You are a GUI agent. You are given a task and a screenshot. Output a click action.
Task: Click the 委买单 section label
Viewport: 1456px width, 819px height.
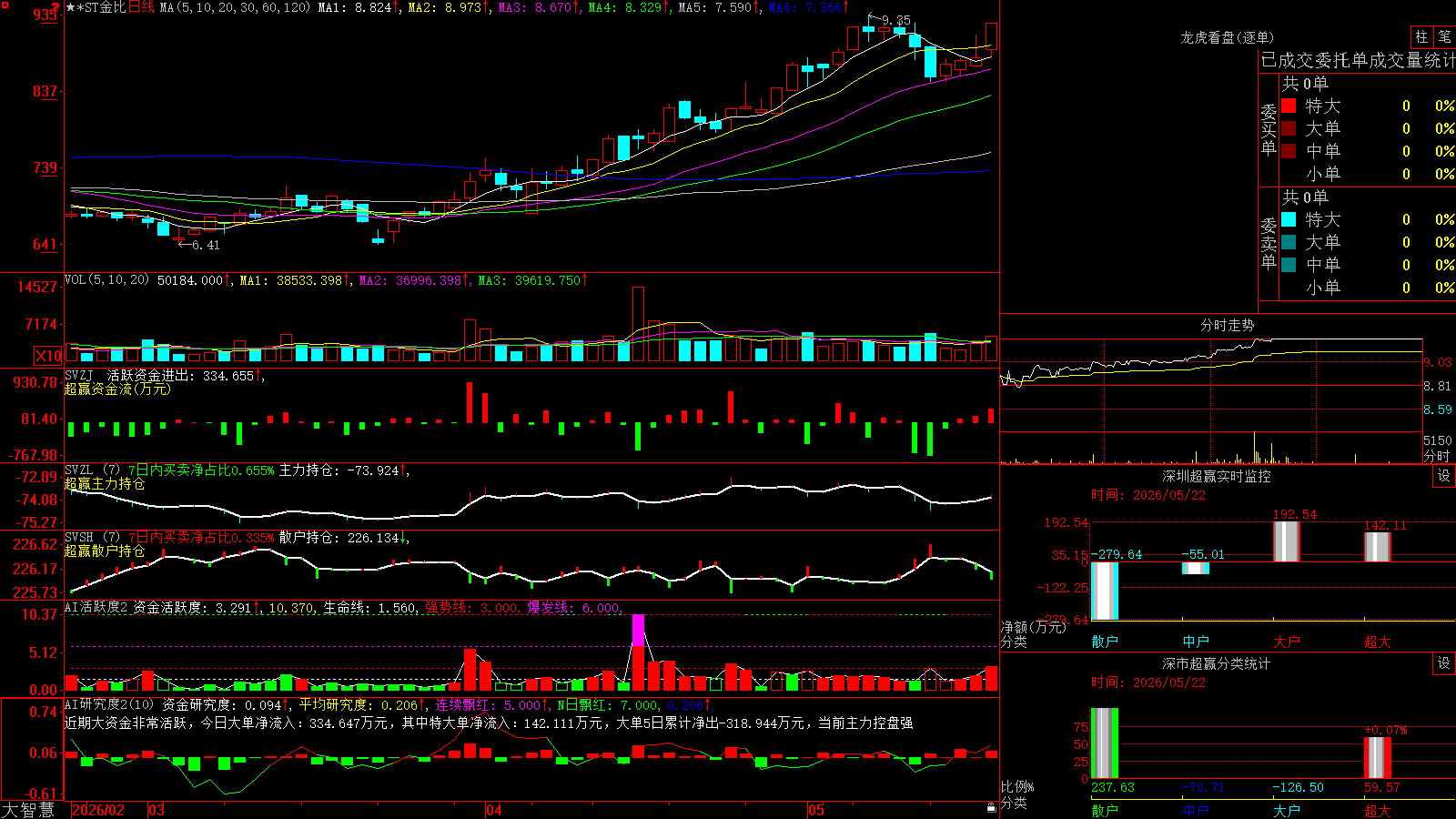[x=1269, y=130]
